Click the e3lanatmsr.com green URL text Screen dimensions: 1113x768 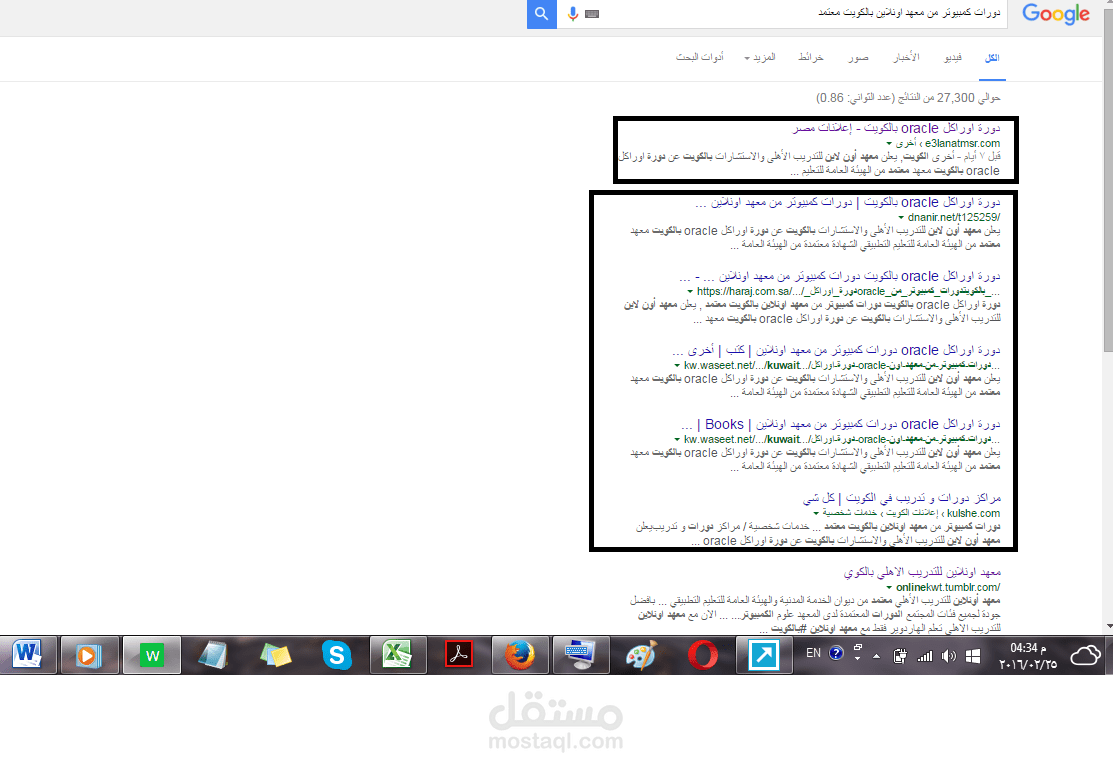click(x=962, y=143)
